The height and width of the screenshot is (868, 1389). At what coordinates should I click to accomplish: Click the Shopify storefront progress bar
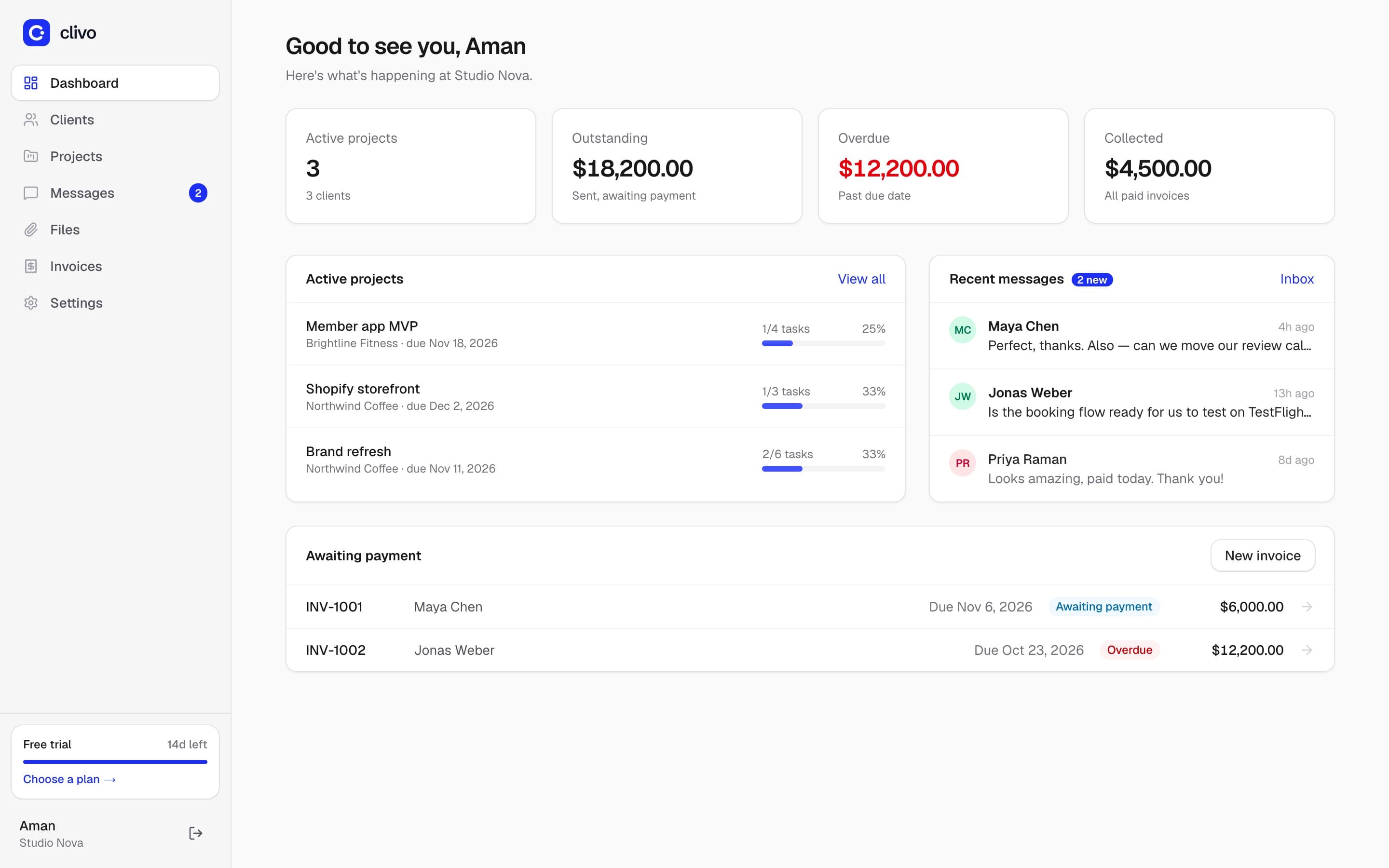click(824, 406)
